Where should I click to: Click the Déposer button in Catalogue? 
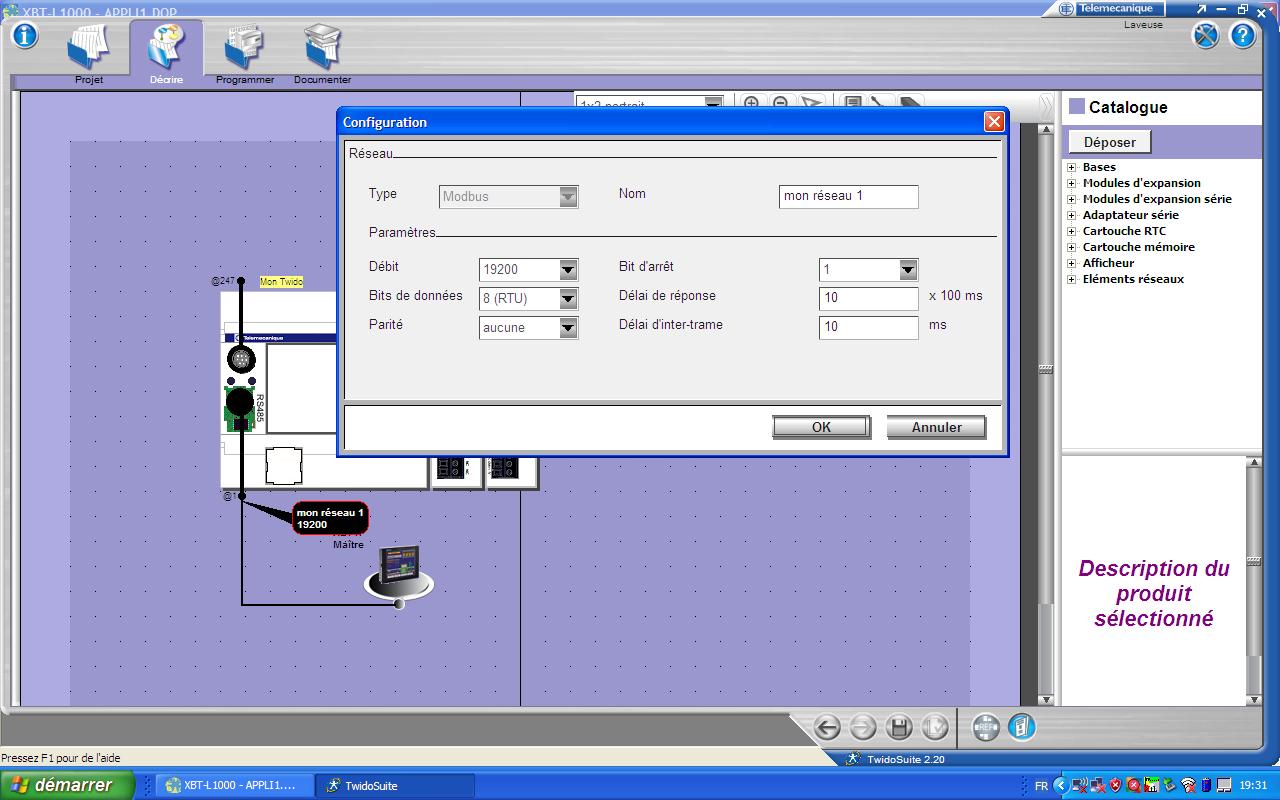pos(1109,142)
